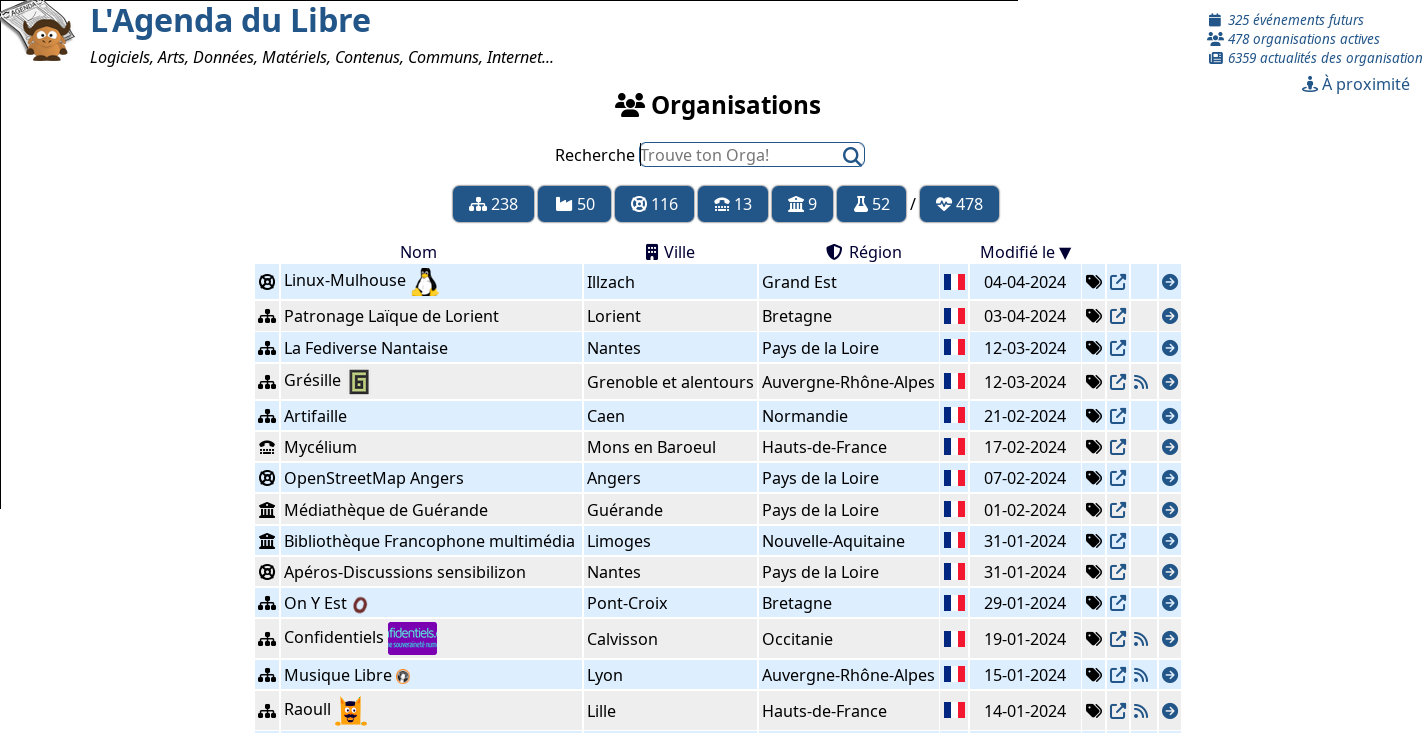The width and height of the screenshot is (1423, 733).
Task: Filter by button showing 13
Action: (732, 204)
